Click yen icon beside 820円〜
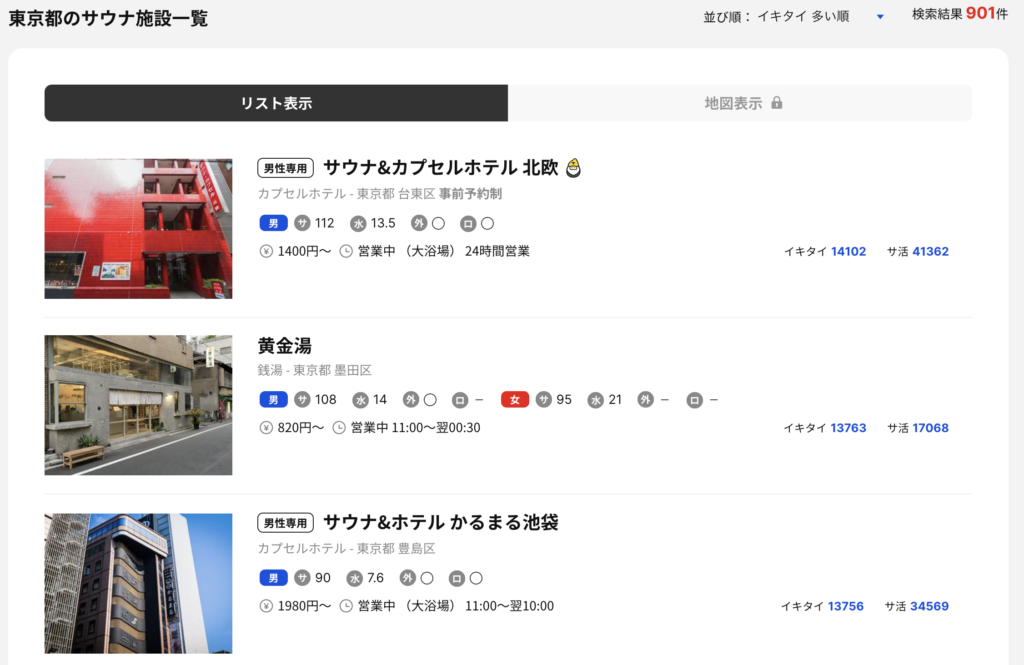The height and width of the screenshot is (665, 1024). 266,428
